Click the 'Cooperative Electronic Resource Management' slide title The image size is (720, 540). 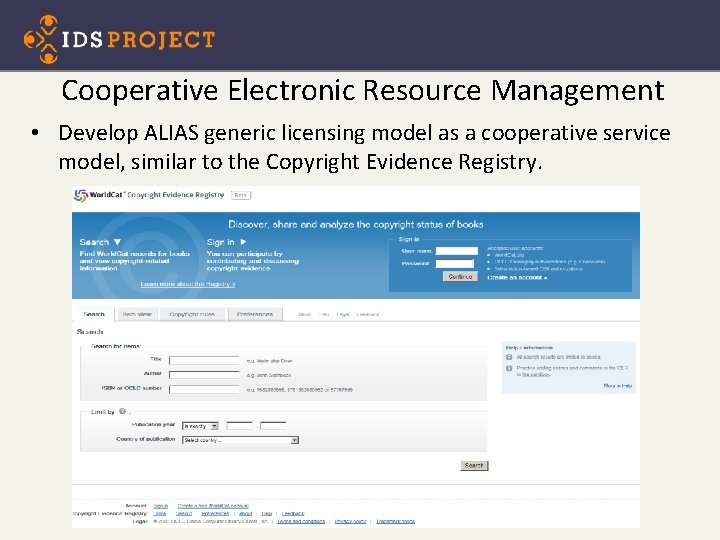[363, 90]
